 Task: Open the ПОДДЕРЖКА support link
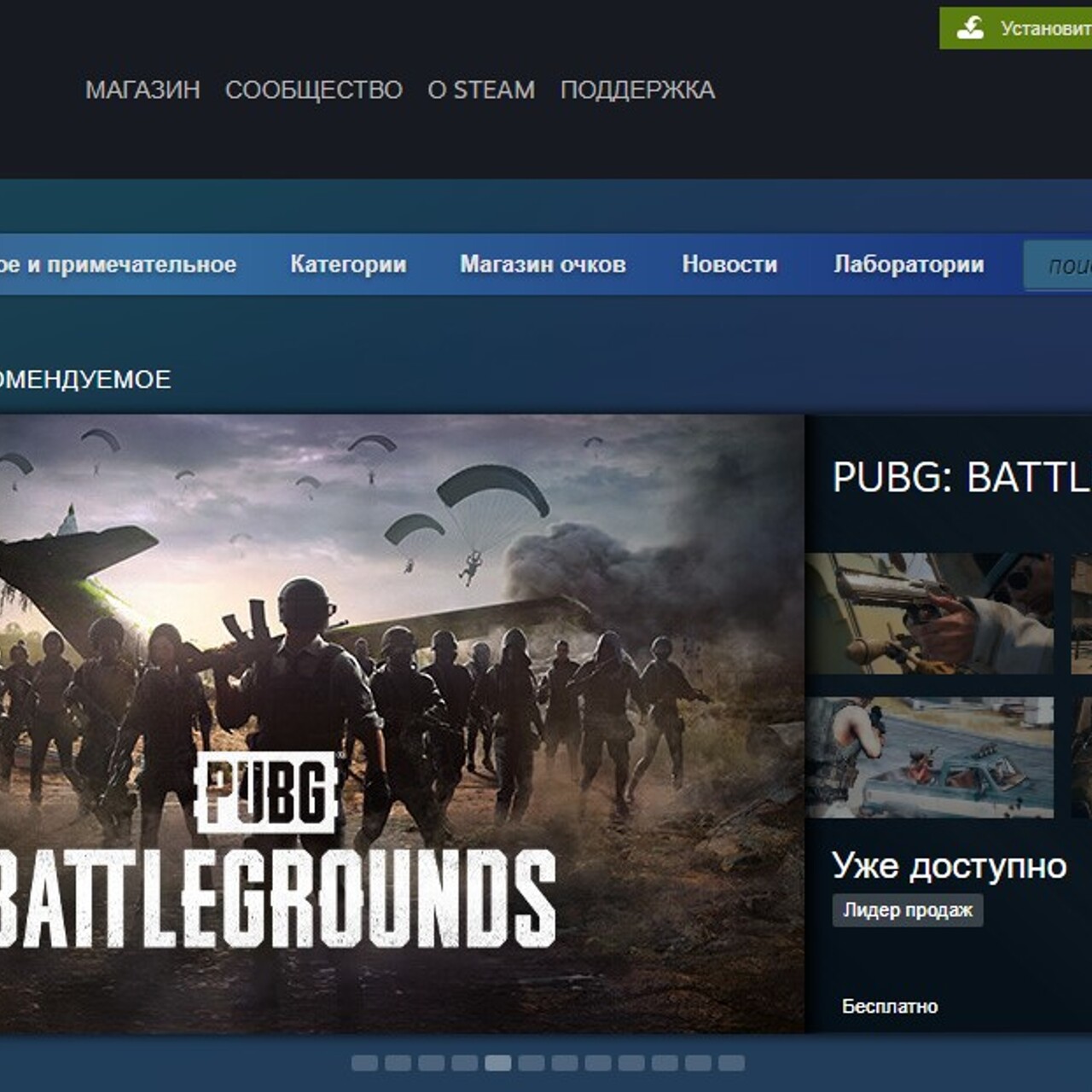pos(637,90)
